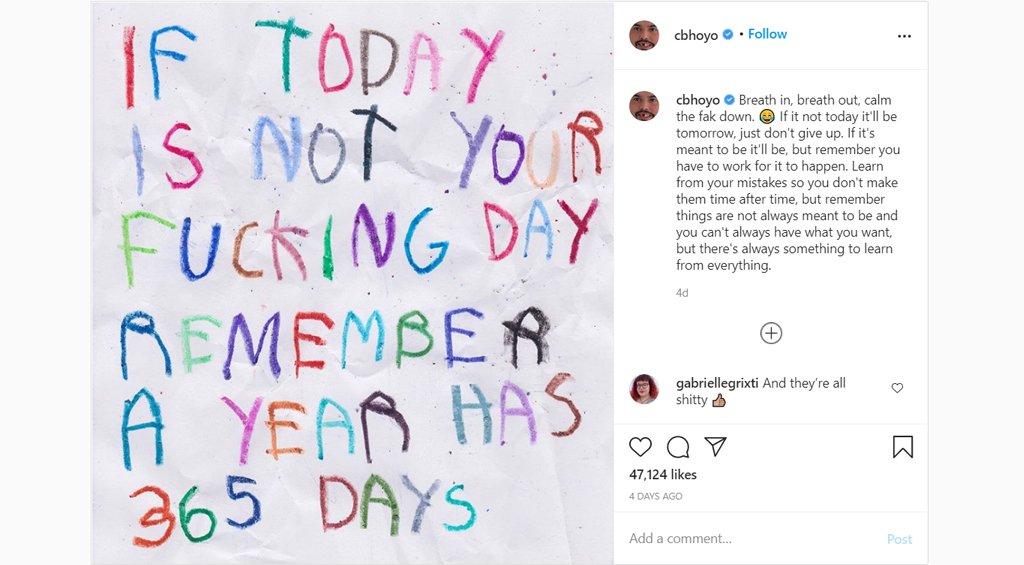
Task: Open gabriellegrixti's profile avatar
Action: pyautogui.click(x=644, y=389)
